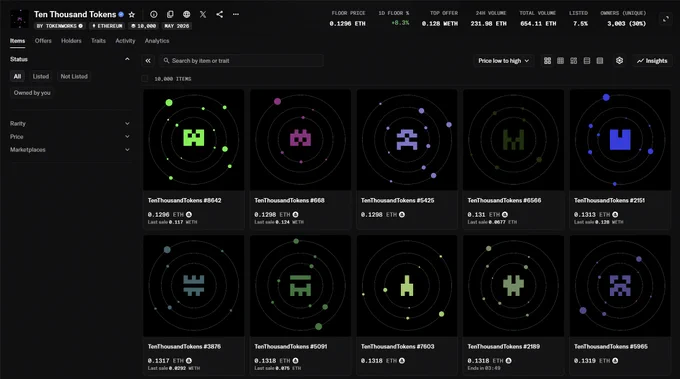The width and height of the screenshot is (680, 379).
Task: Select the Not Listed status filter
Action: pos(74,76)
